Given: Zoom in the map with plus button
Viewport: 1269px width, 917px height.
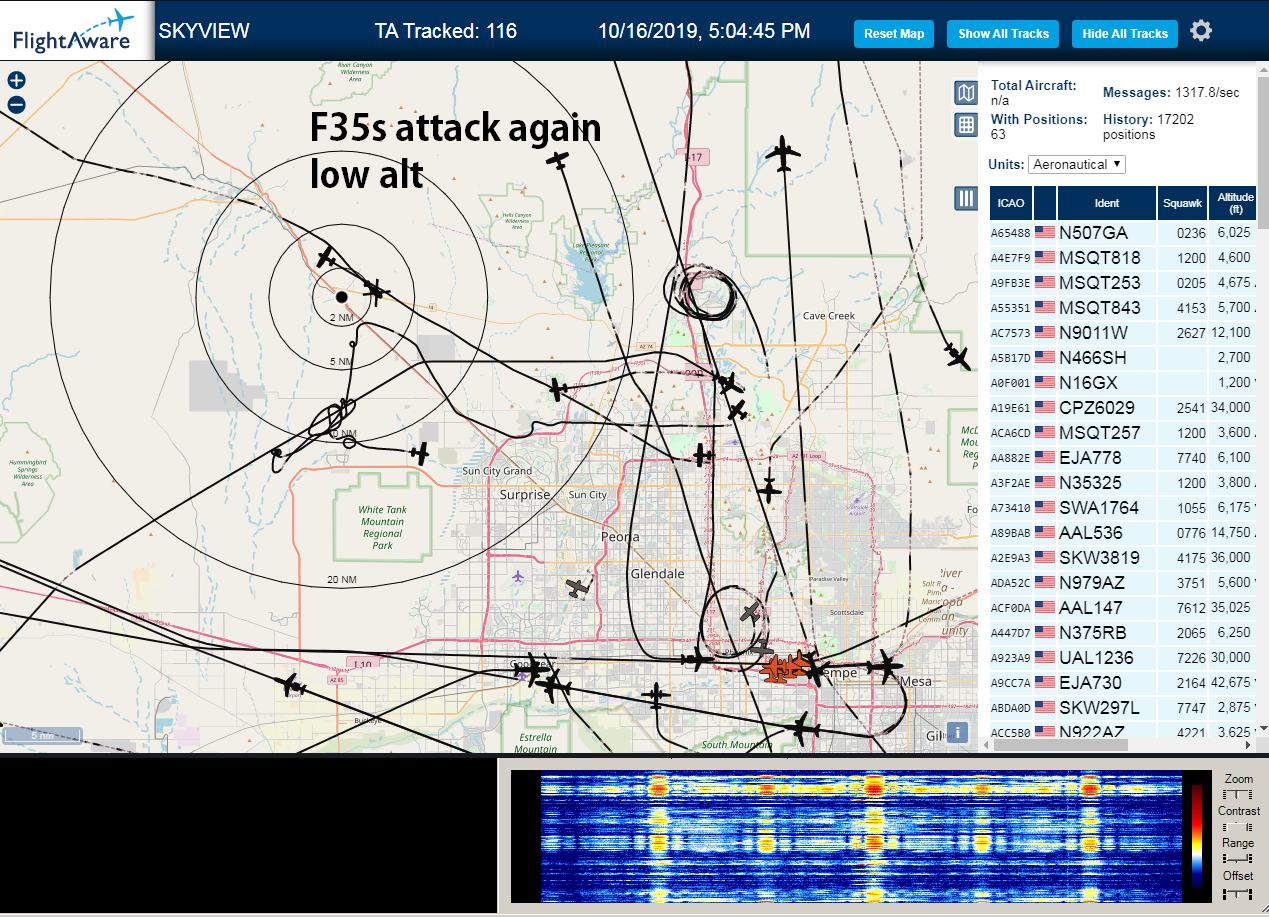Looking at the screenshot, I should [16, 81].
